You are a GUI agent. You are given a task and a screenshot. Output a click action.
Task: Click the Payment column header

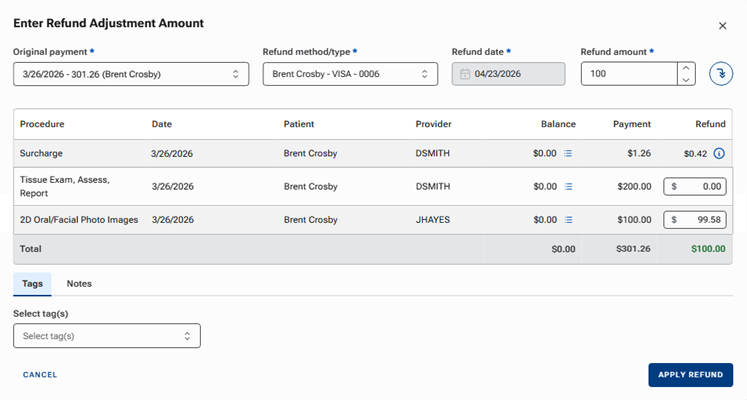tap(632, 124)
